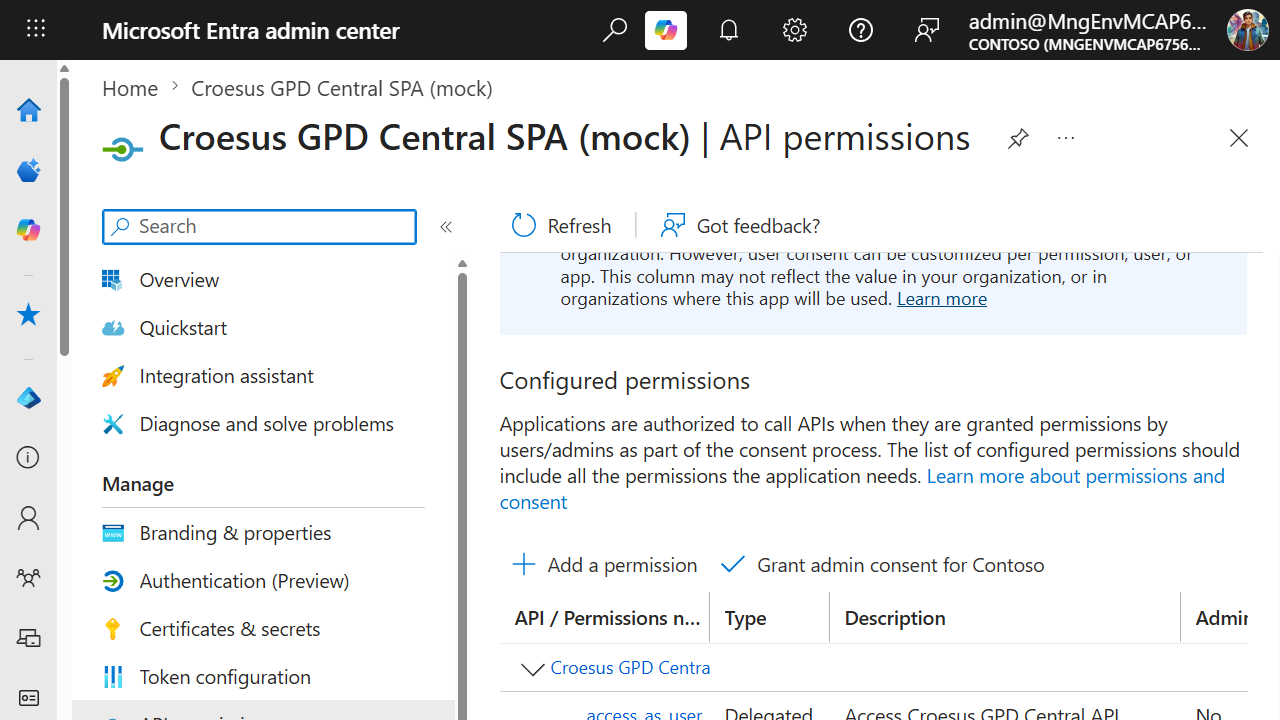Collapse the Croesus GPD Central permission group

click(x=532, y=669)
